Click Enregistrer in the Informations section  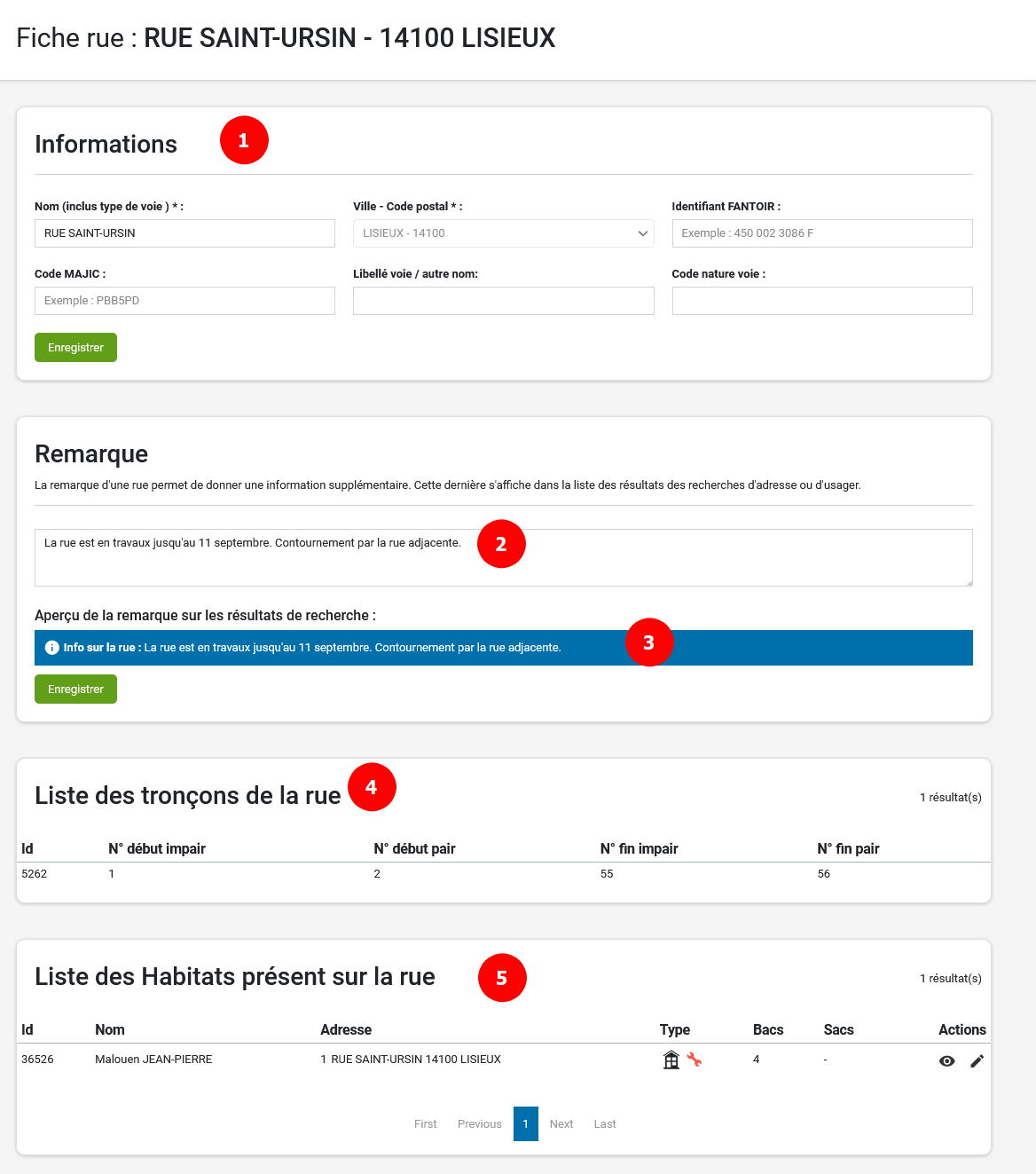pyautogui.click(x=75, y=347)
